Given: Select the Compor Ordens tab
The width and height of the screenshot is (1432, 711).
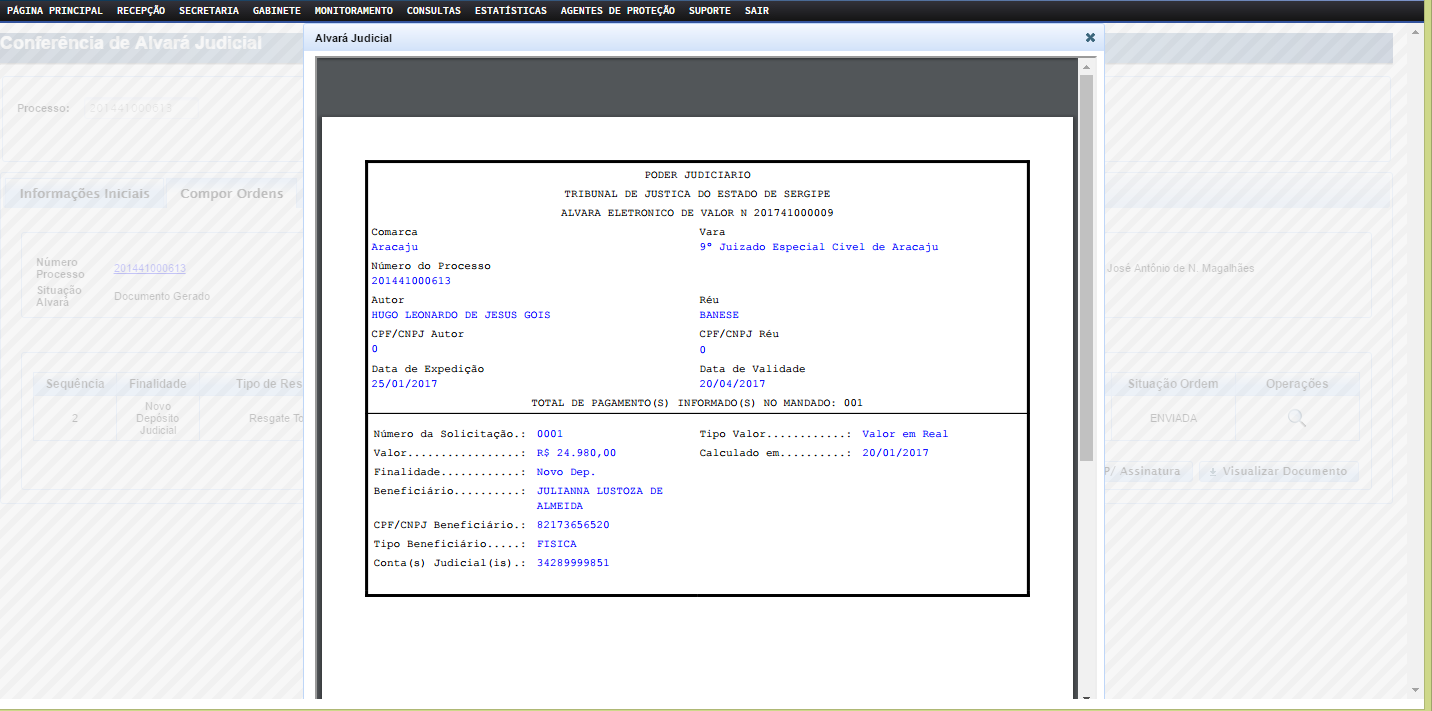Looking at the screenshot, I should click(231, 193).
